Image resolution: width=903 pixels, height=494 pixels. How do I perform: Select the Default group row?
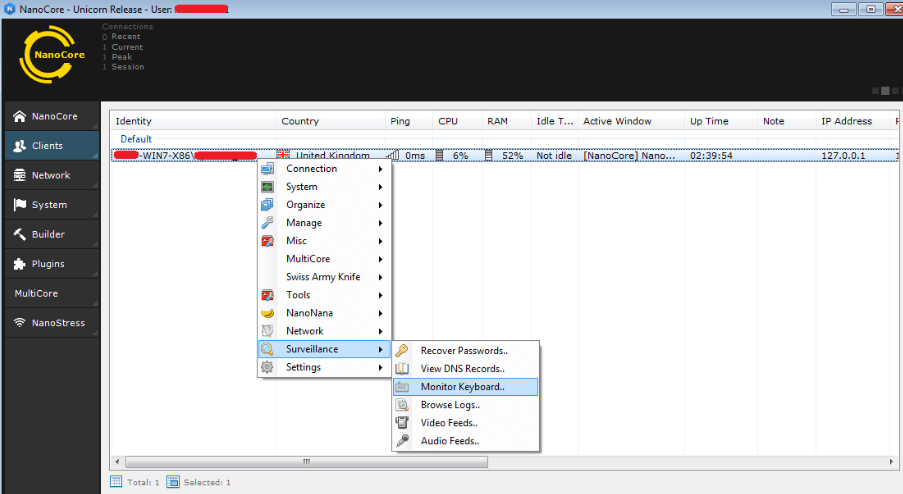(136, 139)
